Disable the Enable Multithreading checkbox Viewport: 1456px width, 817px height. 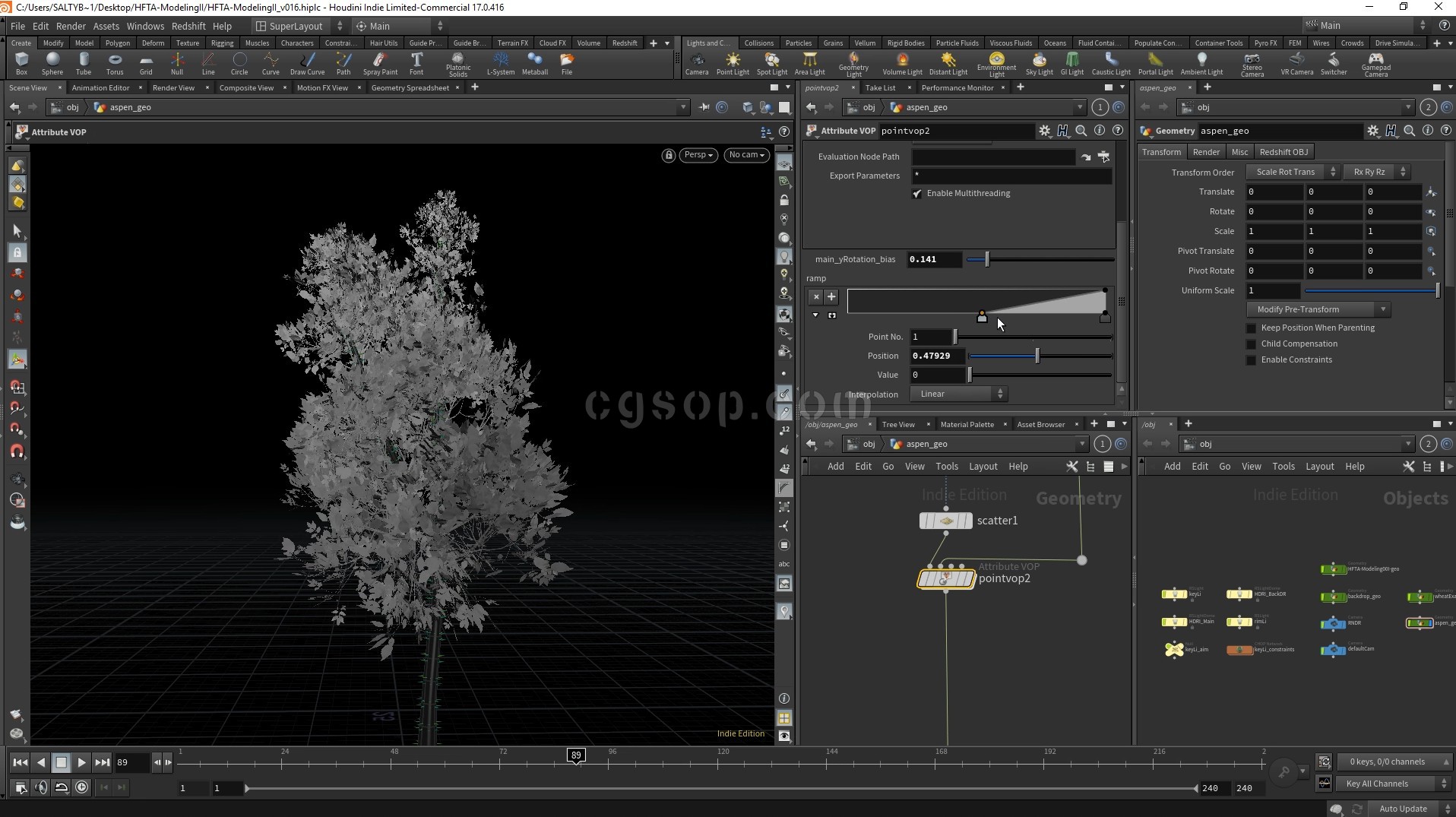click(x=917, y=194)
